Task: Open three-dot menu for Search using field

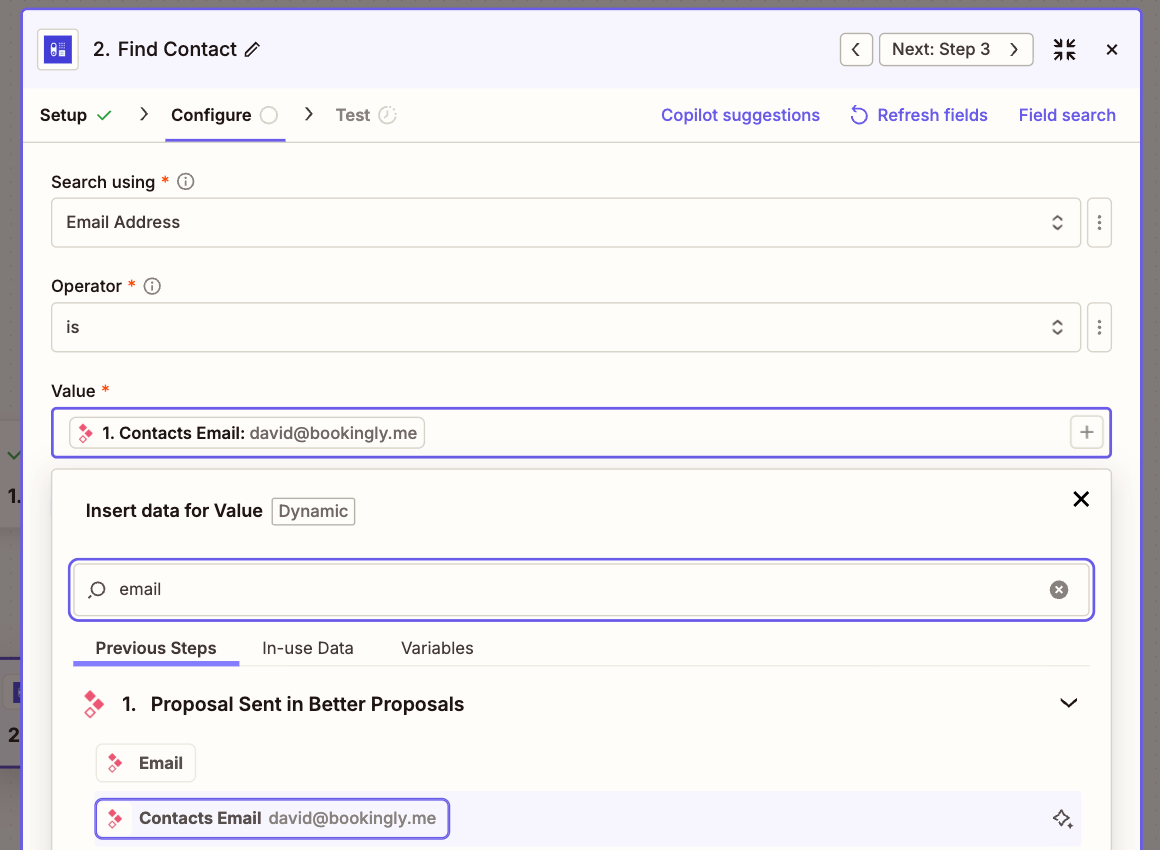Action: (x=1099, y=223)
